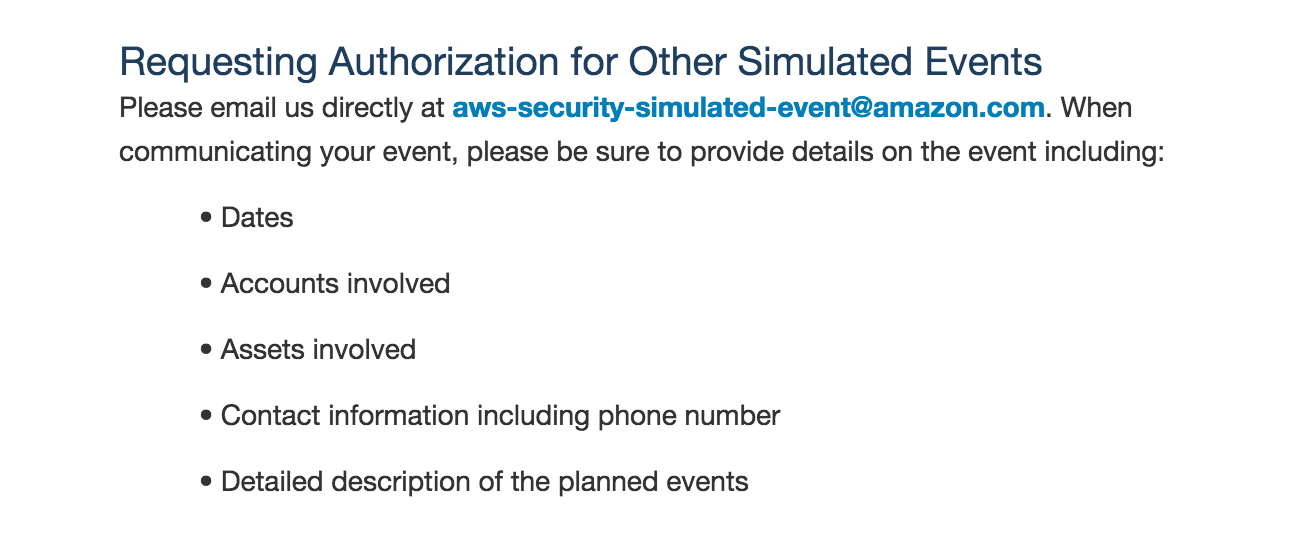Click "Detailed description of the planned events"

pyautogui.click(x=484, y=482)
